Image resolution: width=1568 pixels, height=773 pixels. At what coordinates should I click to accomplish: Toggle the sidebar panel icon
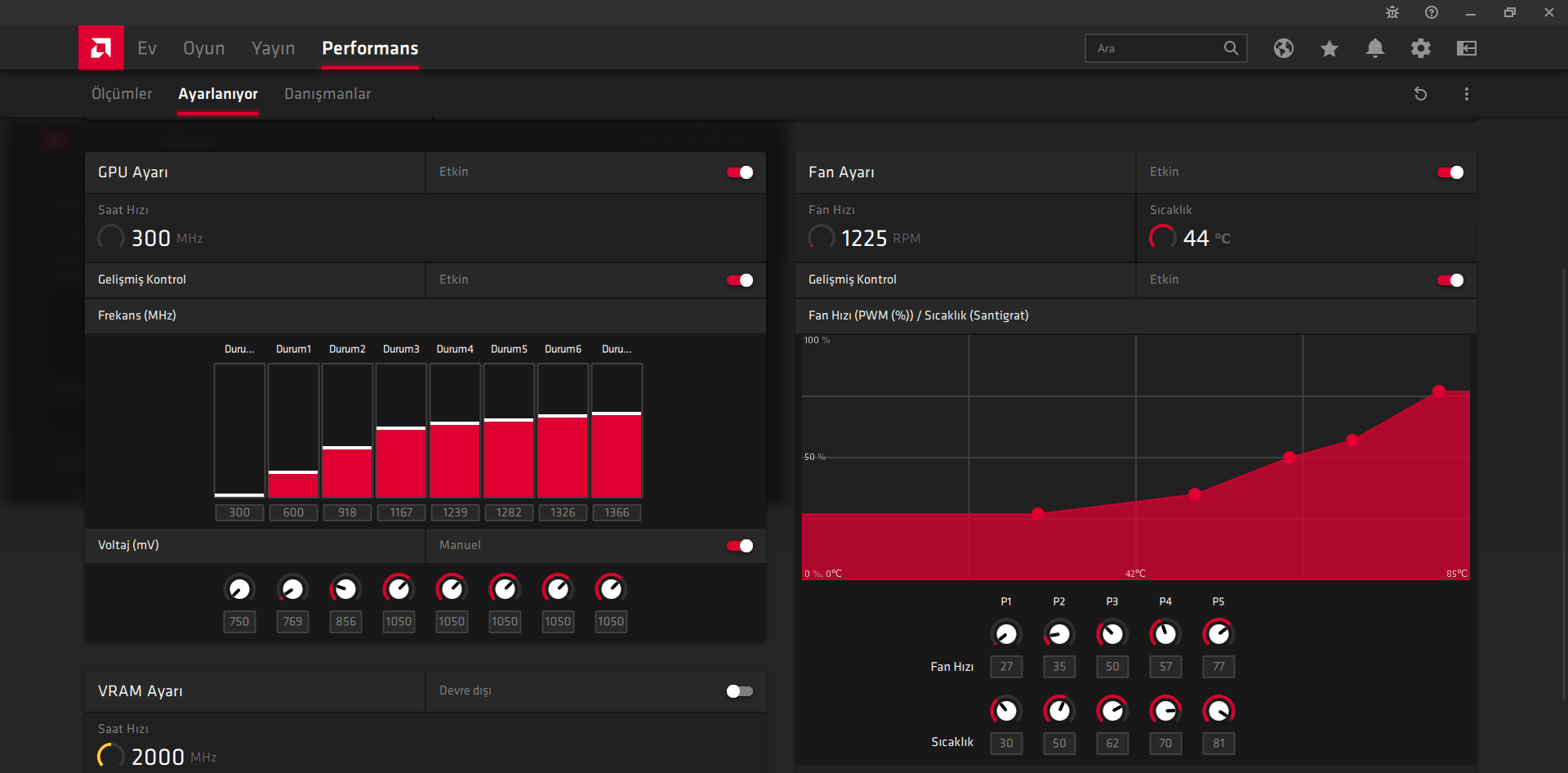pos(1467,48)
